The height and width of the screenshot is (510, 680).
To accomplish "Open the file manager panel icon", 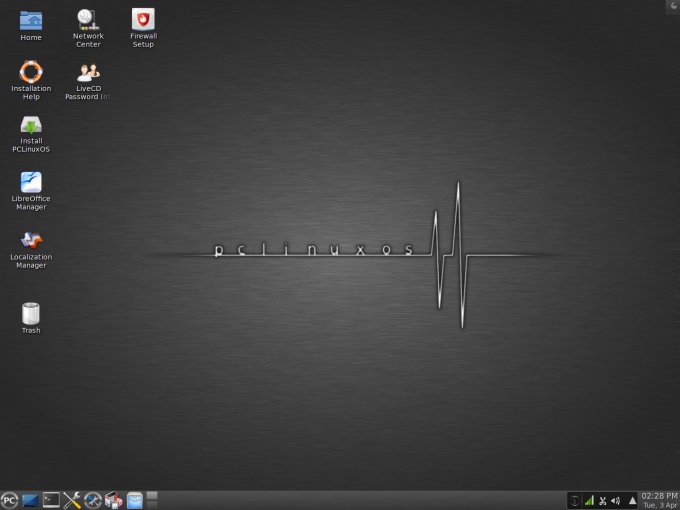I will pos(134,500).
